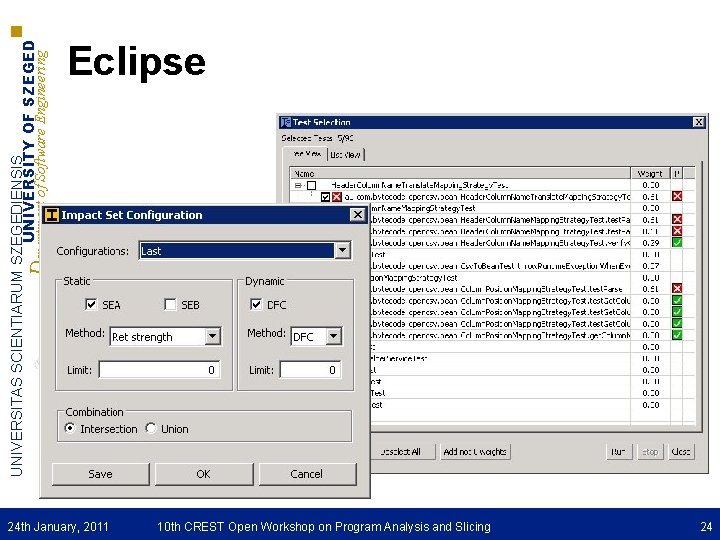Click the dynamic Limit input field

(x=310, y=370)
